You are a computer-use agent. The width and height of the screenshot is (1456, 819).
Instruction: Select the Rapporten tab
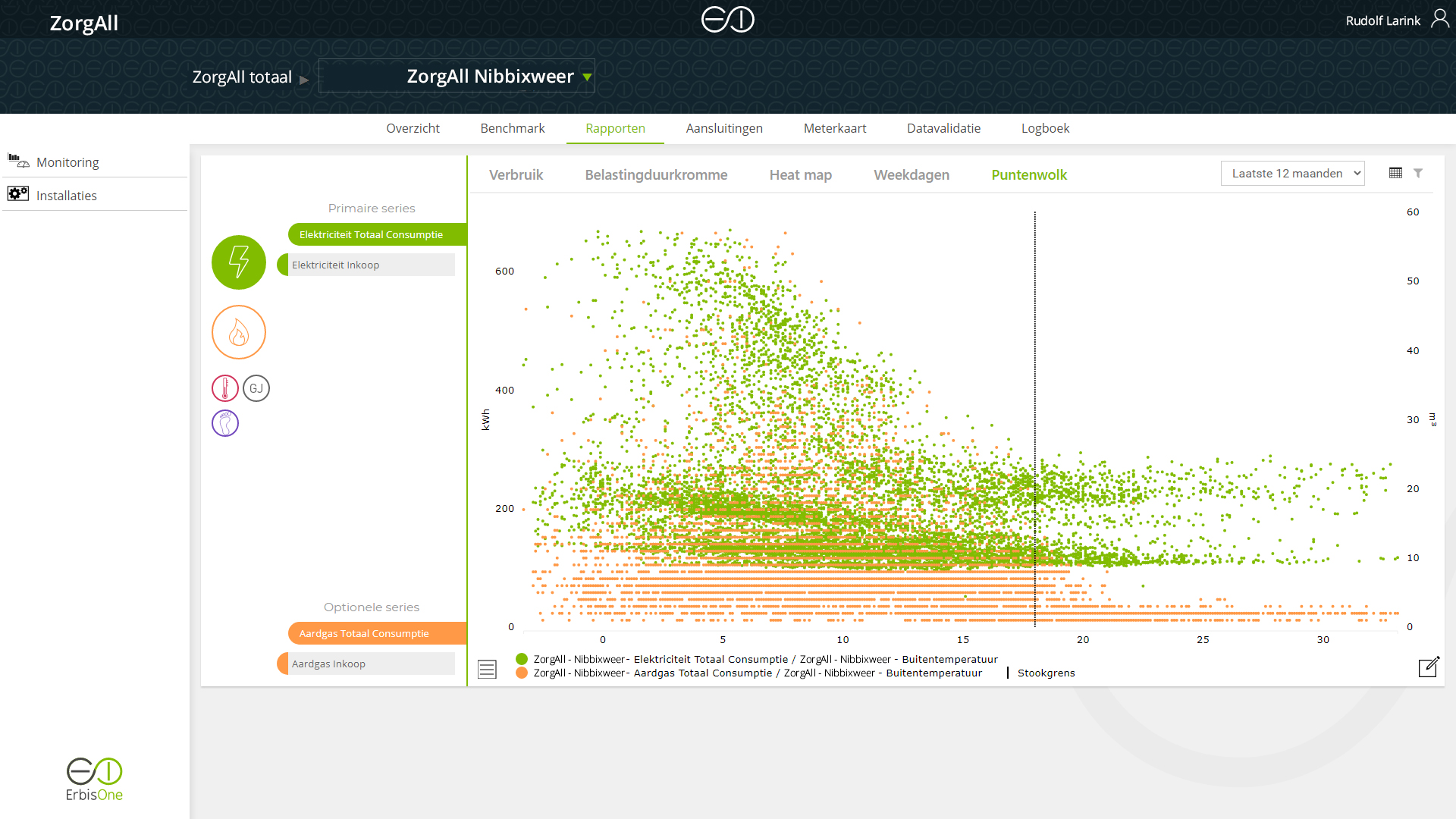click(x=615, y=128)
